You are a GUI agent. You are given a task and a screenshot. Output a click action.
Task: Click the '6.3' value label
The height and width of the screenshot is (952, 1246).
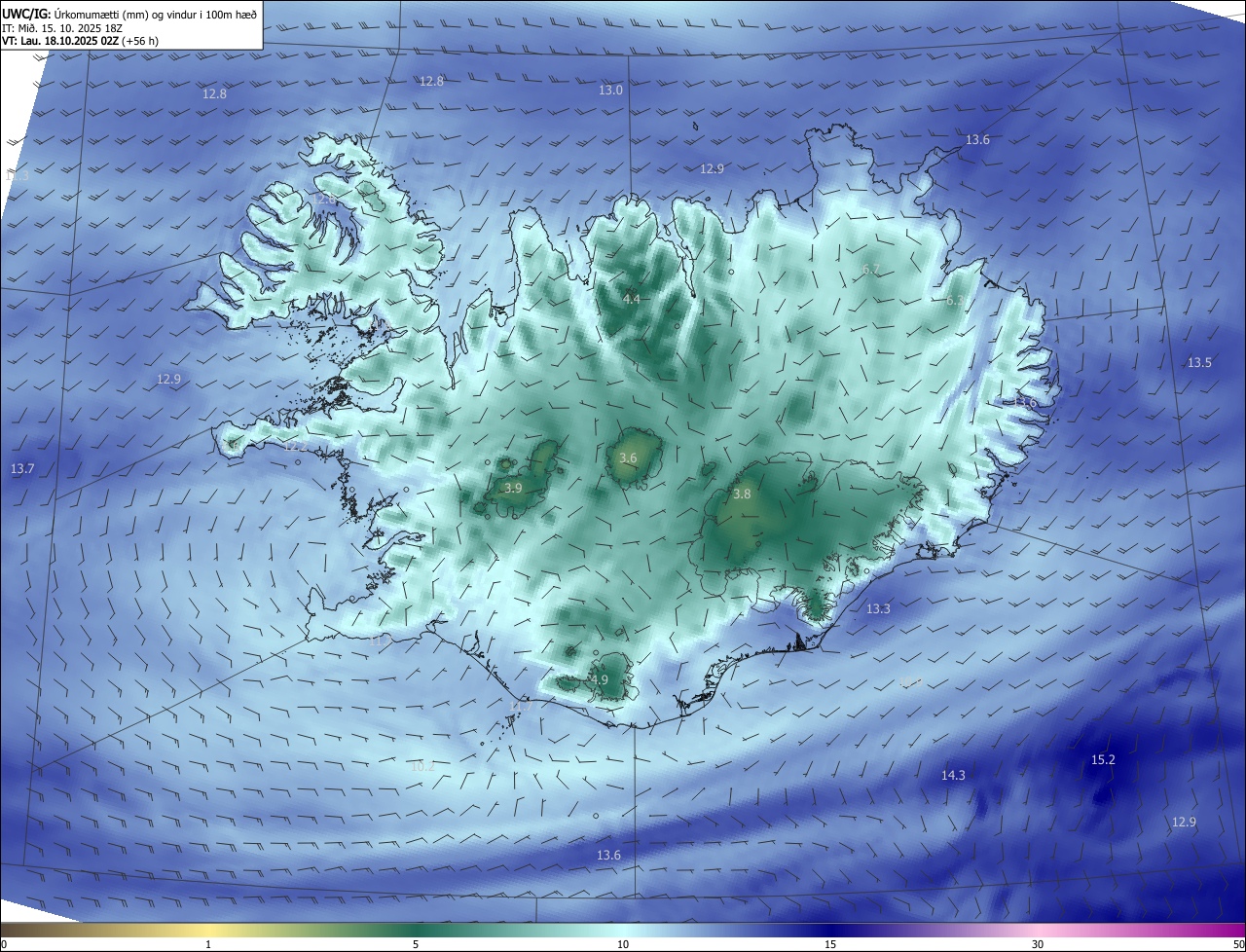(955, 301)
